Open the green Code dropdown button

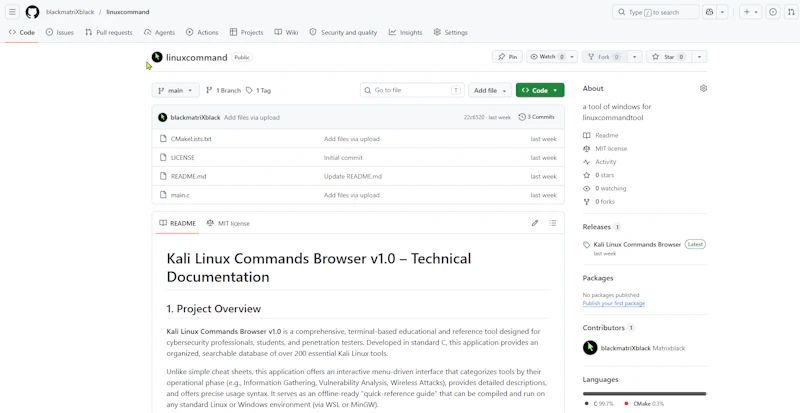540,90
